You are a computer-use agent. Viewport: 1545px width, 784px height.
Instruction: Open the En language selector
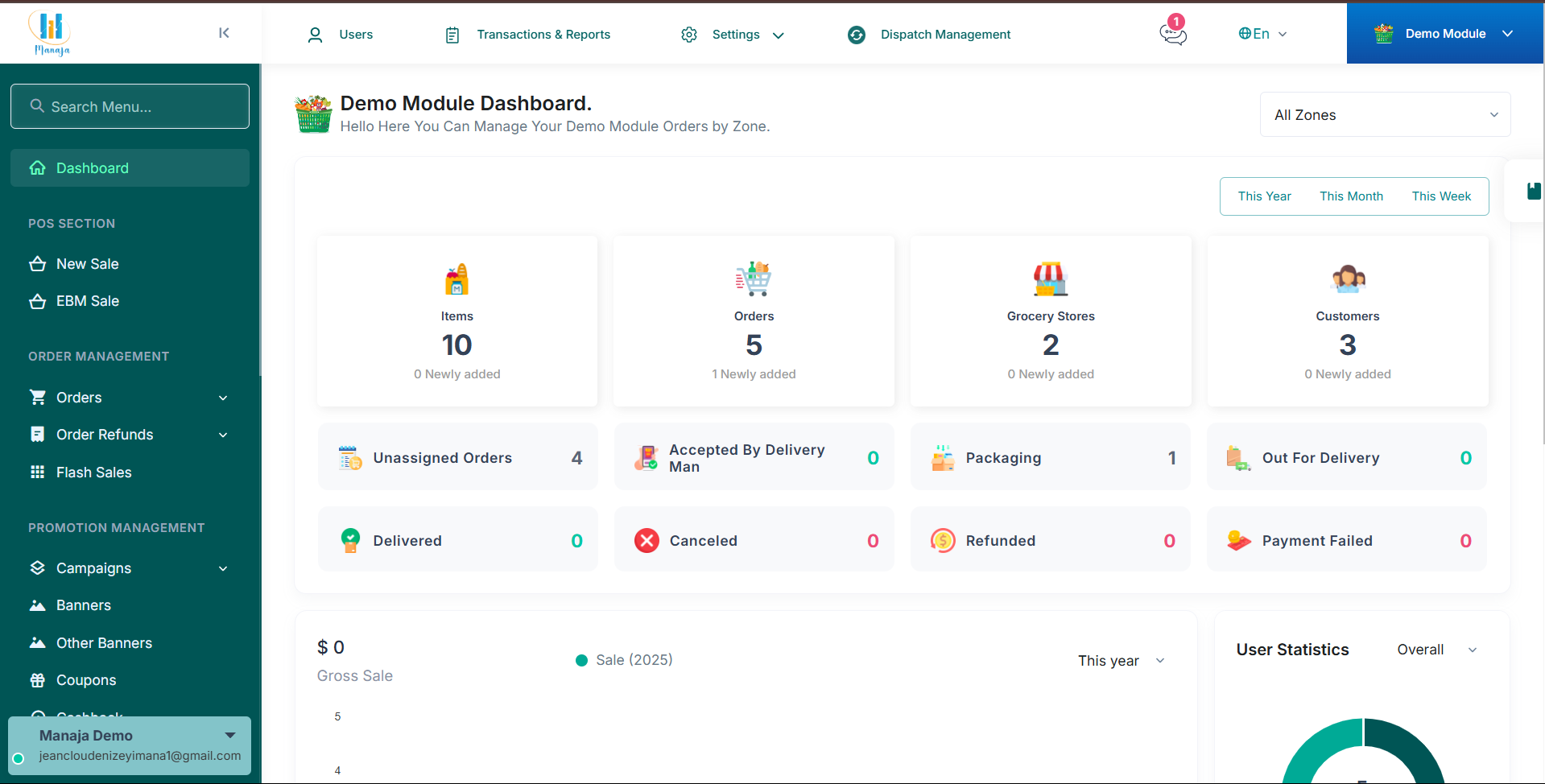pyautogui.click(x=1262, y=34)
